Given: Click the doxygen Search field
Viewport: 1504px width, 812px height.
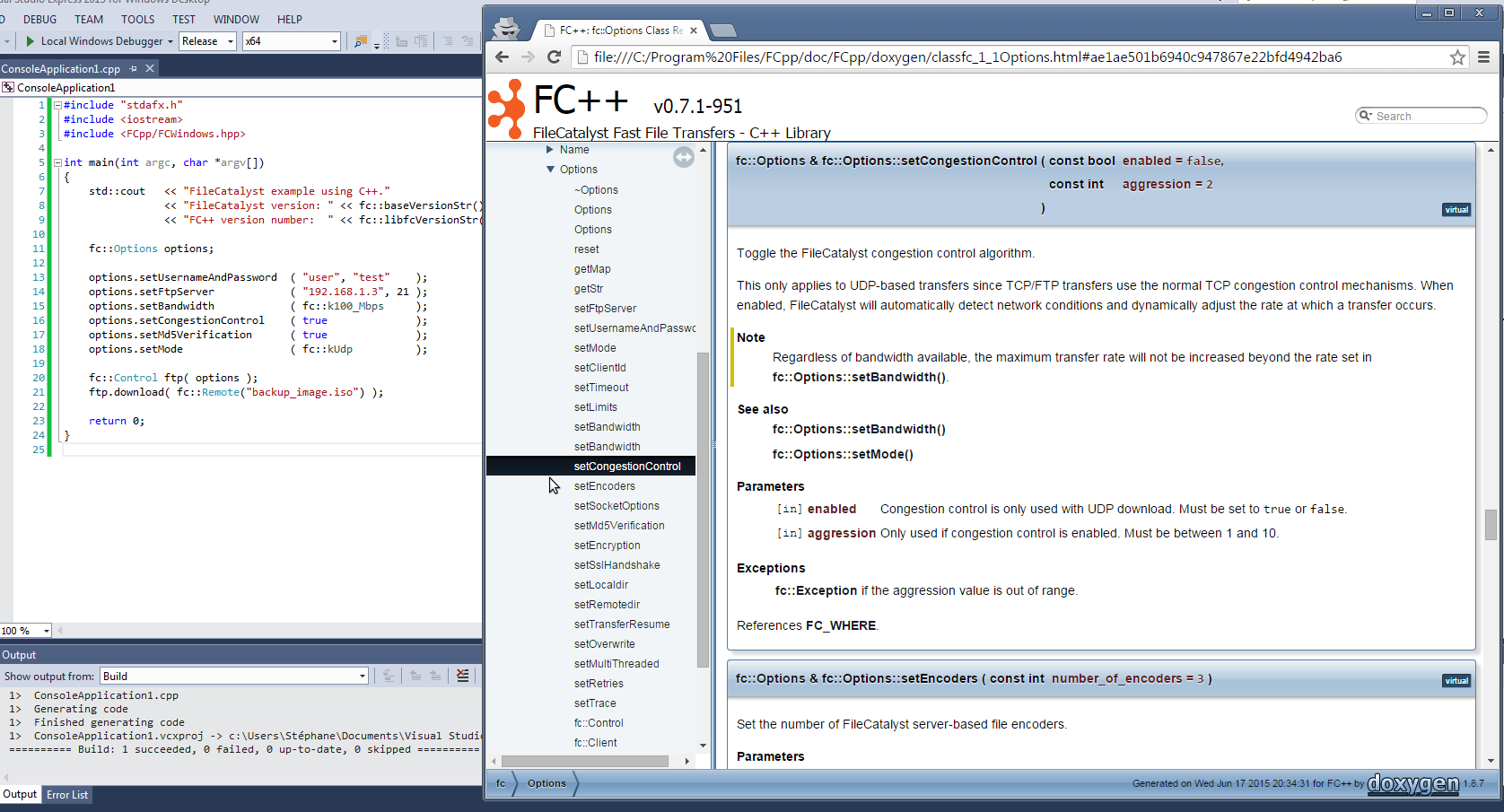Looking at the screenshot, I should [x=1427, y=116].
